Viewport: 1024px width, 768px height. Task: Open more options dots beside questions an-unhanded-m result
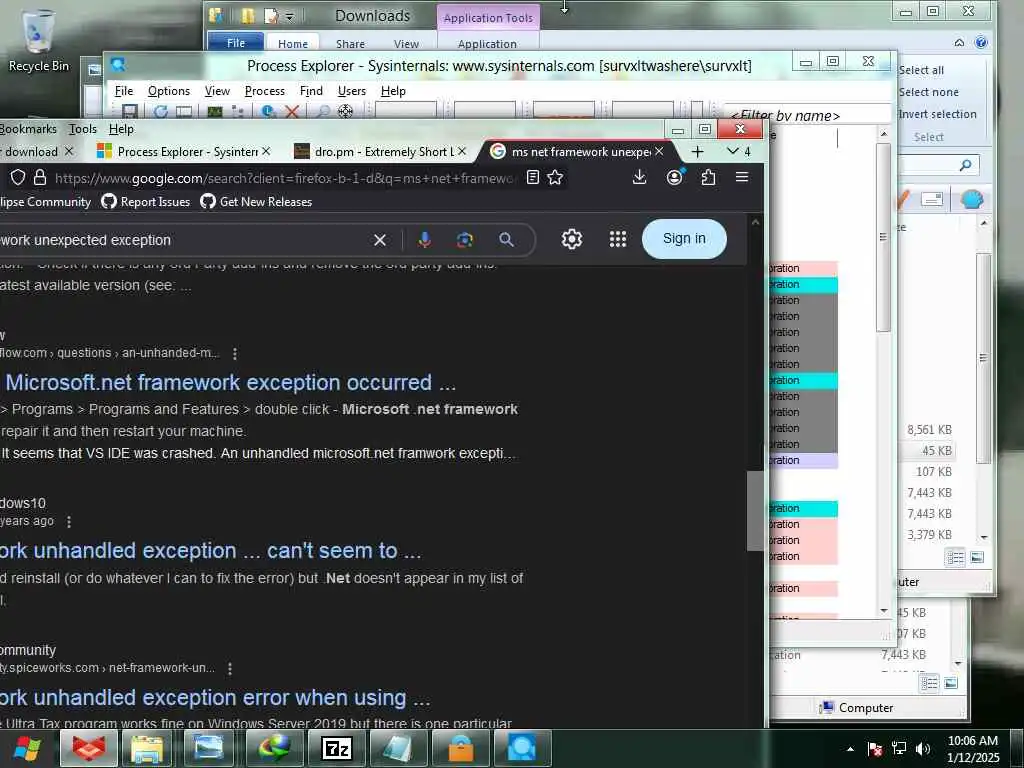coord(235,353)
